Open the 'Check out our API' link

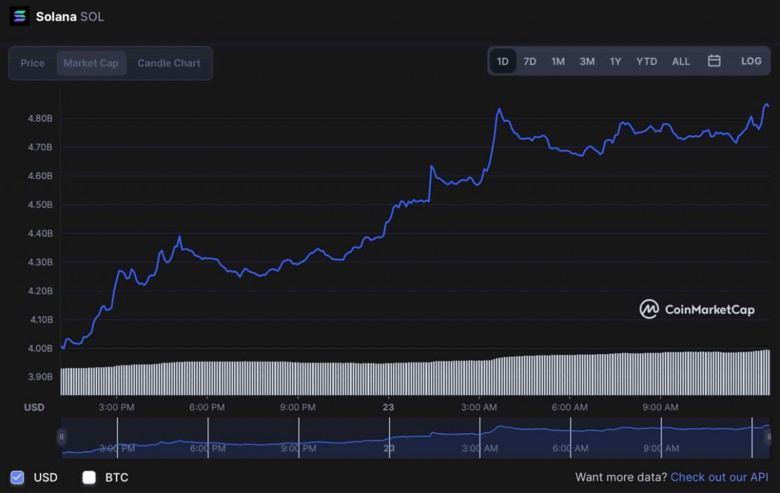[719, 478]
